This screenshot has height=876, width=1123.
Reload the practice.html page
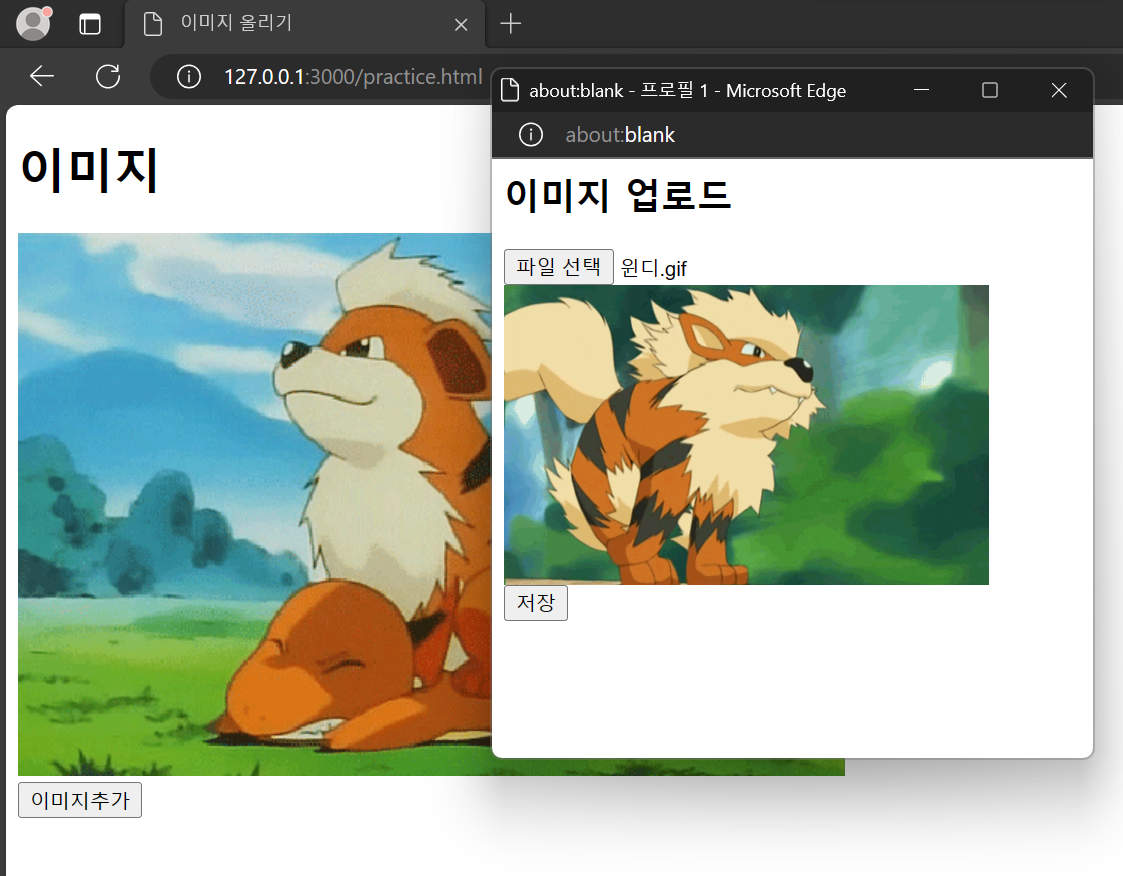[x=107, y=76]
